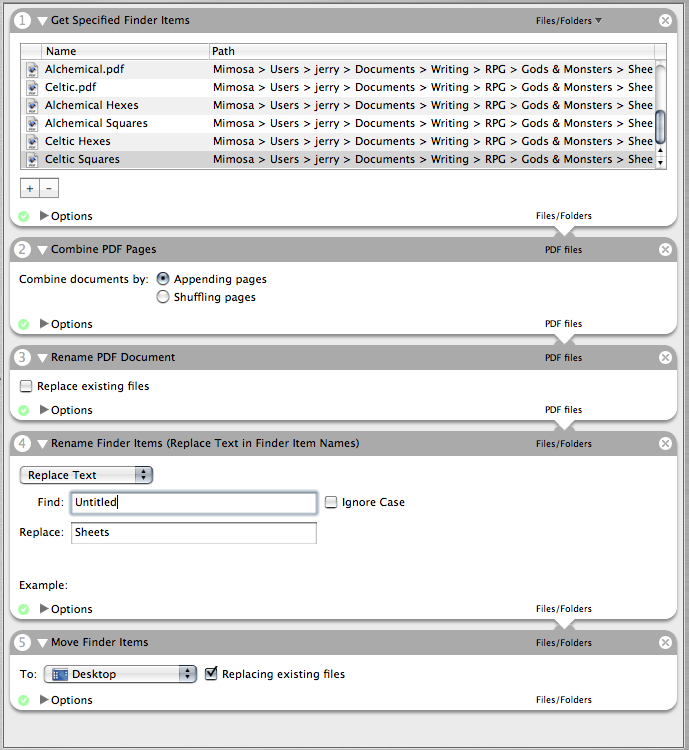Expand Options under Combine PDF Pages
The height and width of the screenshot is (750, 689).
pyautogui.click(x=44, y=324)
